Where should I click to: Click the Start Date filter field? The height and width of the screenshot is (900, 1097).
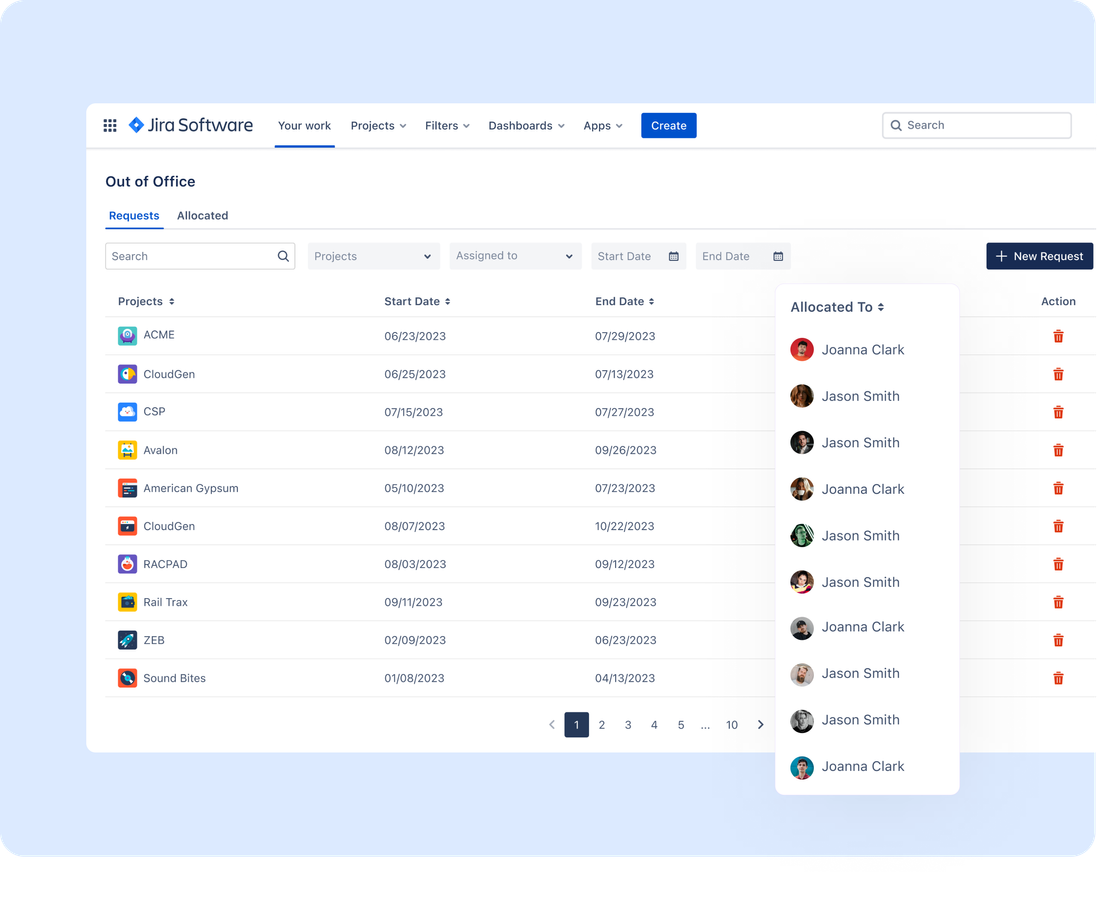tap(639, 256)
